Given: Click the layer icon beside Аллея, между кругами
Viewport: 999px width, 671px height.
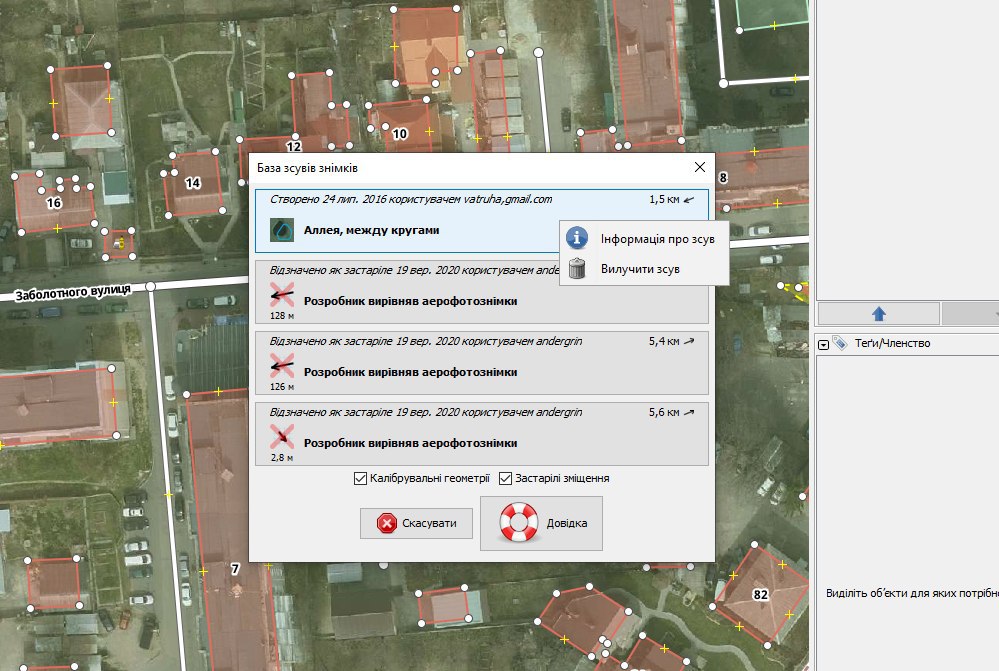Looking at the screenshot, I should point(282,230).
